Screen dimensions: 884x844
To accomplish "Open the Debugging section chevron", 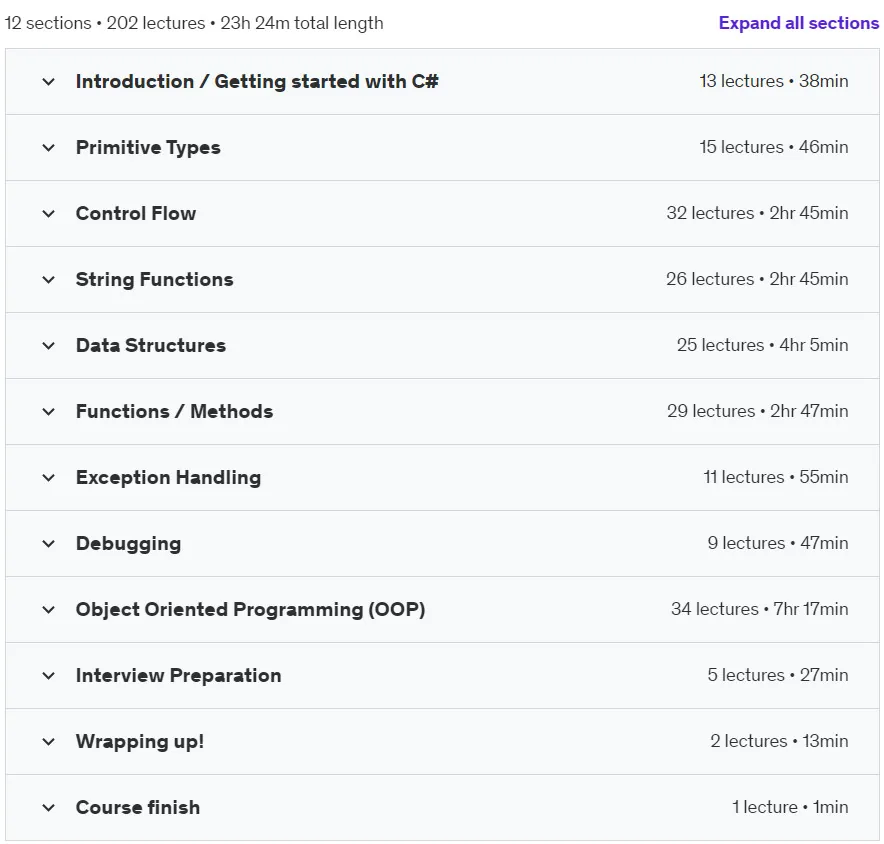I will 48,543.
